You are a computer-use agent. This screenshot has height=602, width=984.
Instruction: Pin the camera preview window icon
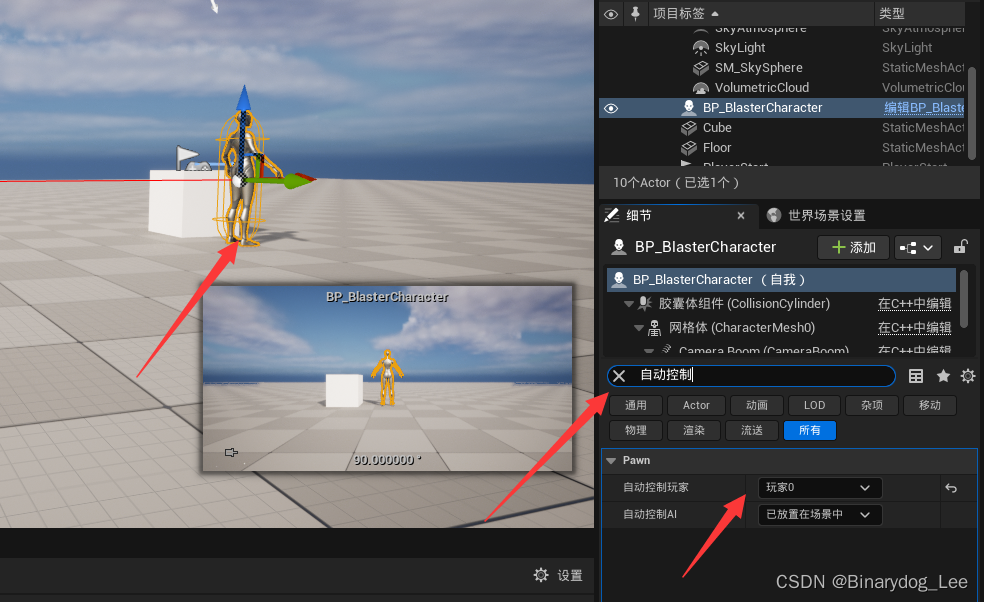coord(232,453)
